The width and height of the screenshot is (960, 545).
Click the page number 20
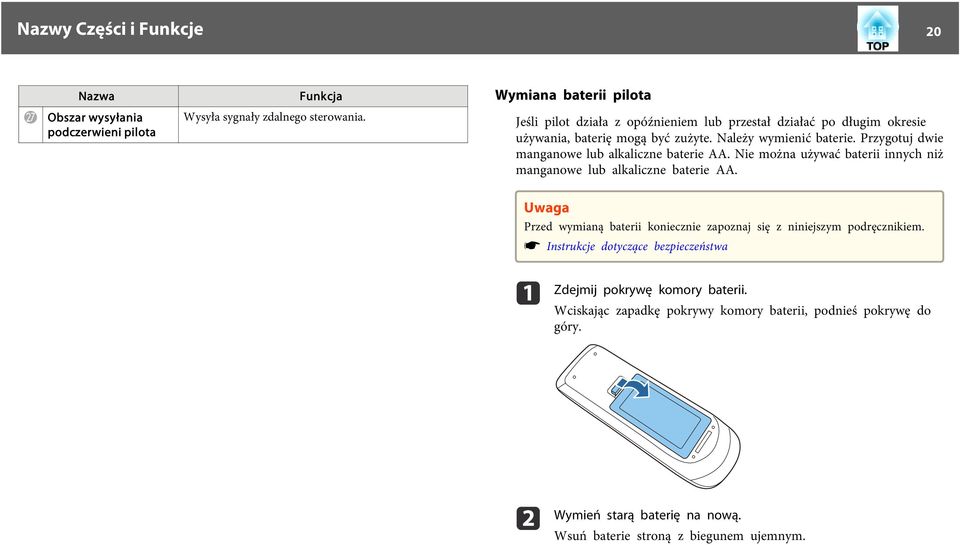click(x=933, y=31)
